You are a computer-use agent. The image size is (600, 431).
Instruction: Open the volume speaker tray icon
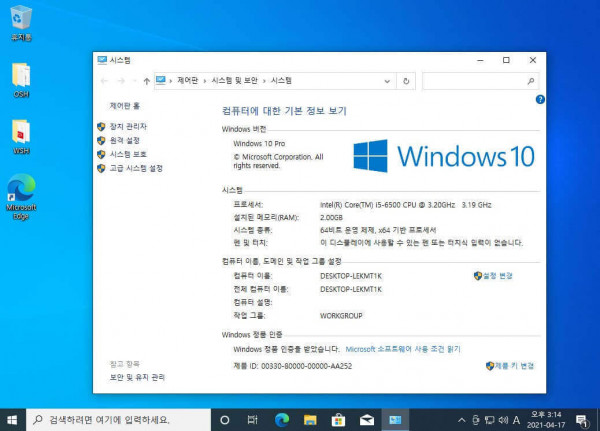[x=503, y=420]
